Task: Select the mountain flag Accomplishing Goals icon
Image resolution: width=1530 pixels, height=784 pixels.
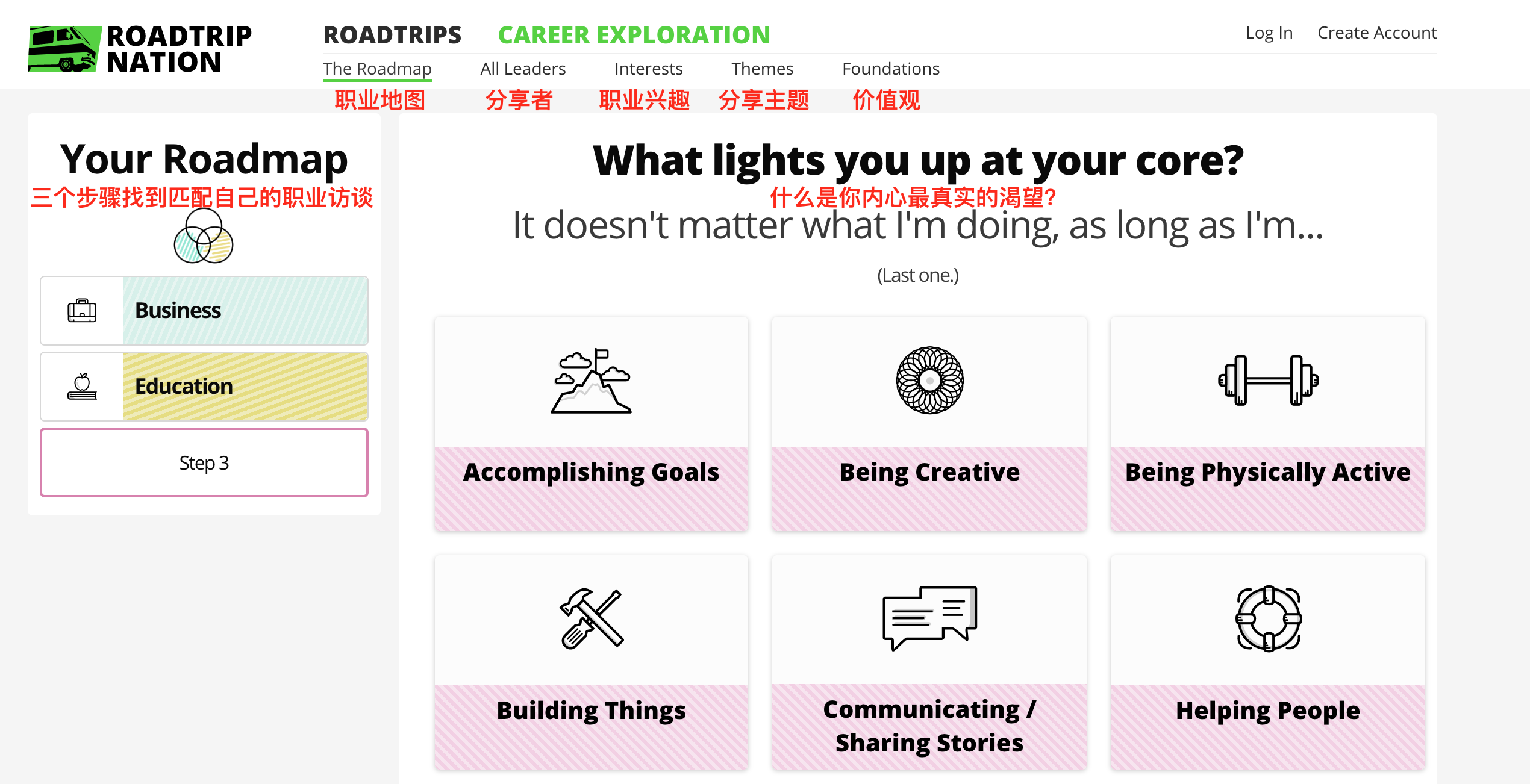Action: pyautogui.click(x=591, y=381)
